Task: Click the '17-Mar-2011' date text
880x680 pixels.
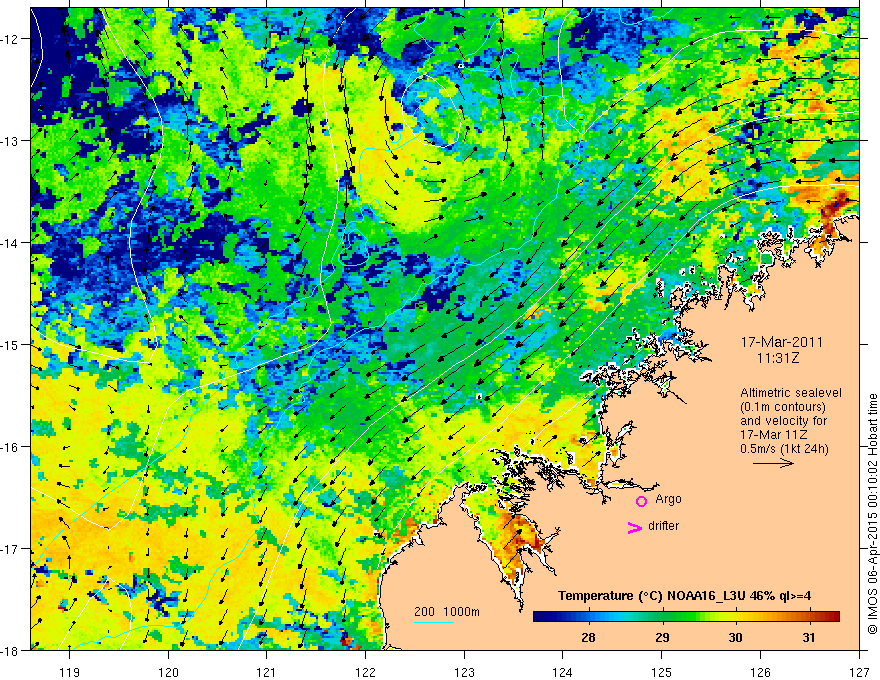Action: pyautogui.click(x=781, y=342)
